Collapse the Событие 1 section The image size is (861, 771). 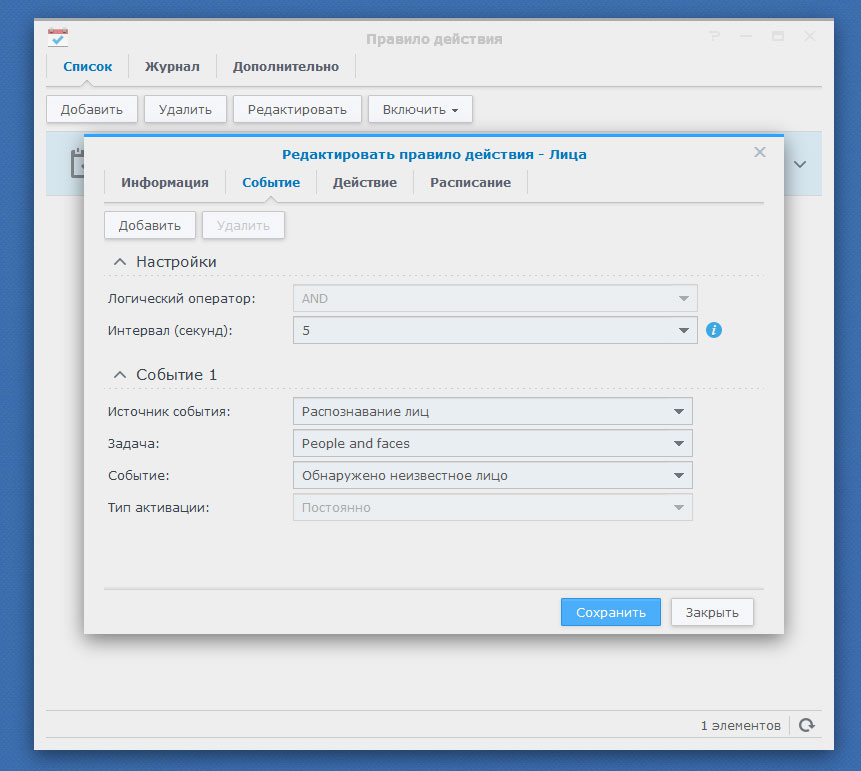coord(120,375)
